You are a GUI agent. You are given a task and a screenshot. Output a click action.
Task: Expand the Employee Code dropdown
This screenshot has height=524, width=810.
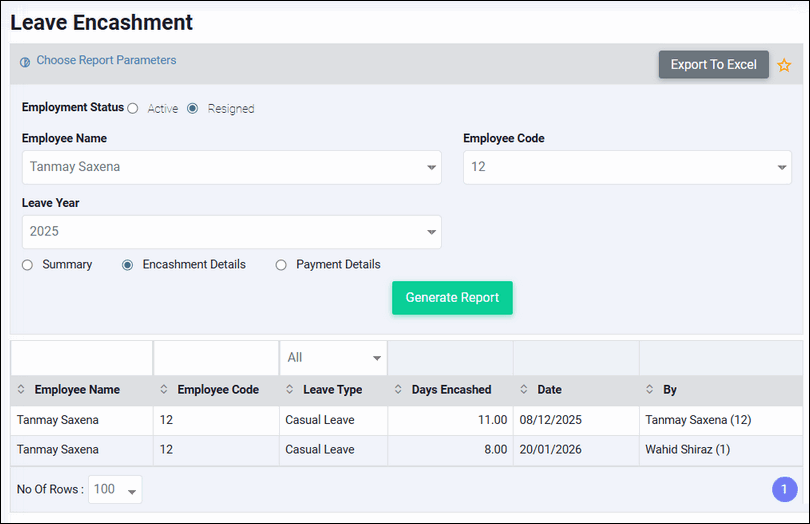627,167
